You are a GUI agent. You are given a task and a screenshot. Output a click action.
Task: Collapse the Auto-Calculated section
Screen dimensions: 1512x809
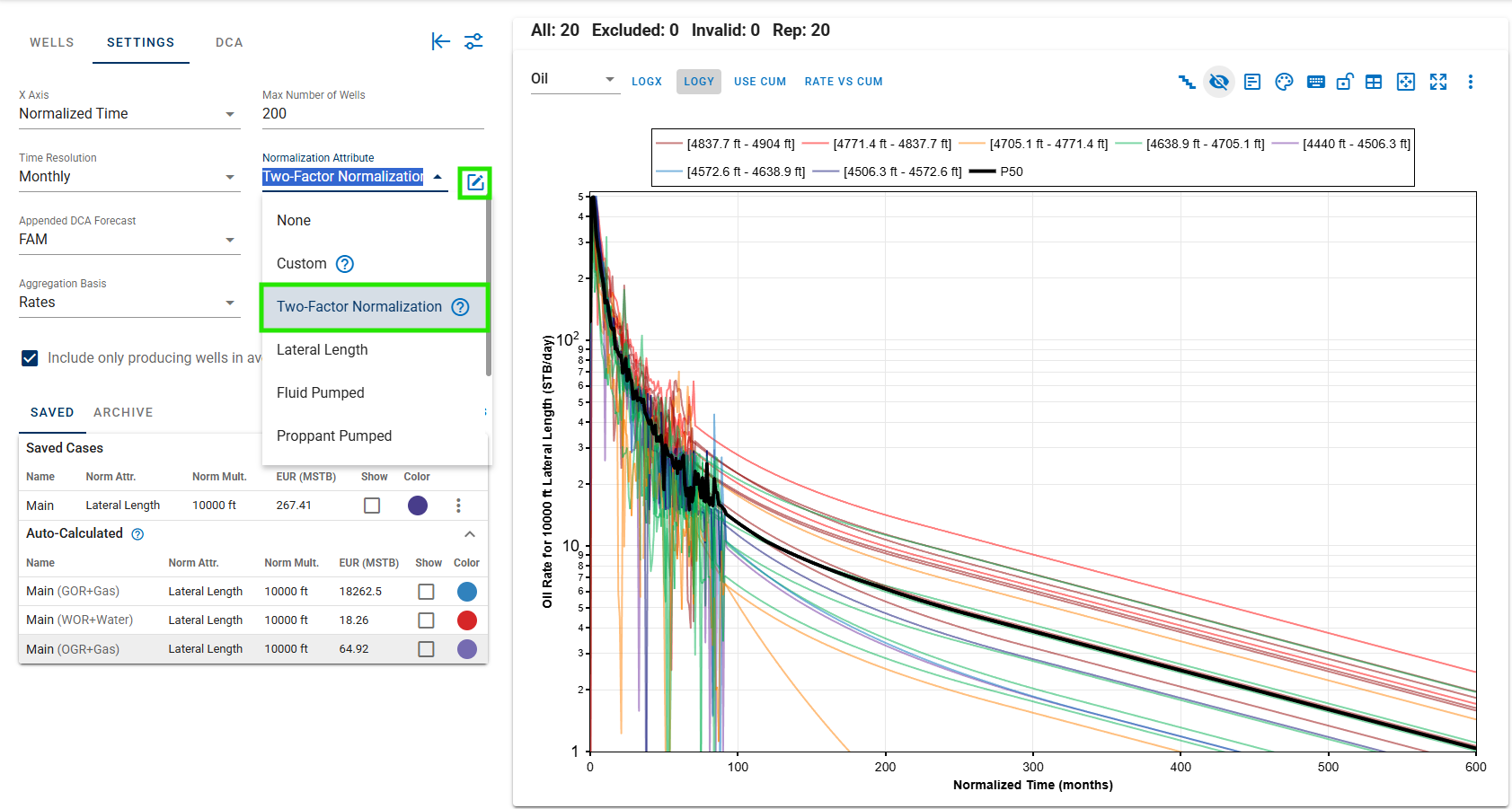469,534
